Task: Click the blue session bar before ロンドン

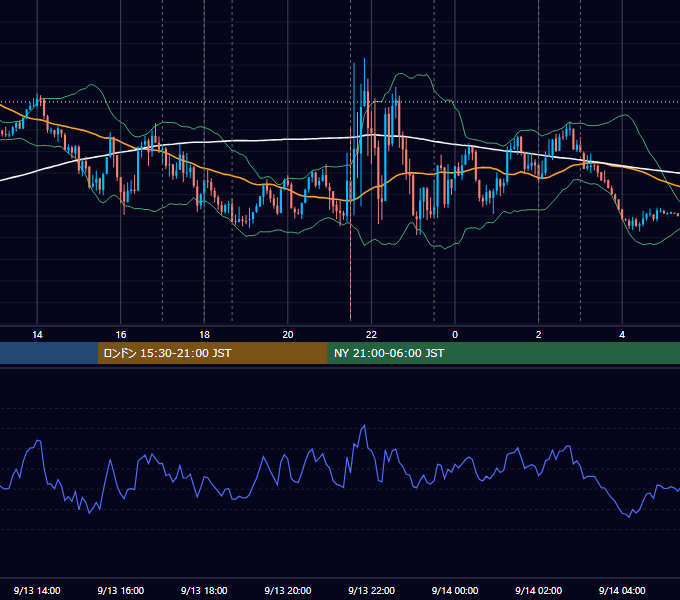Action: [49, 353]
